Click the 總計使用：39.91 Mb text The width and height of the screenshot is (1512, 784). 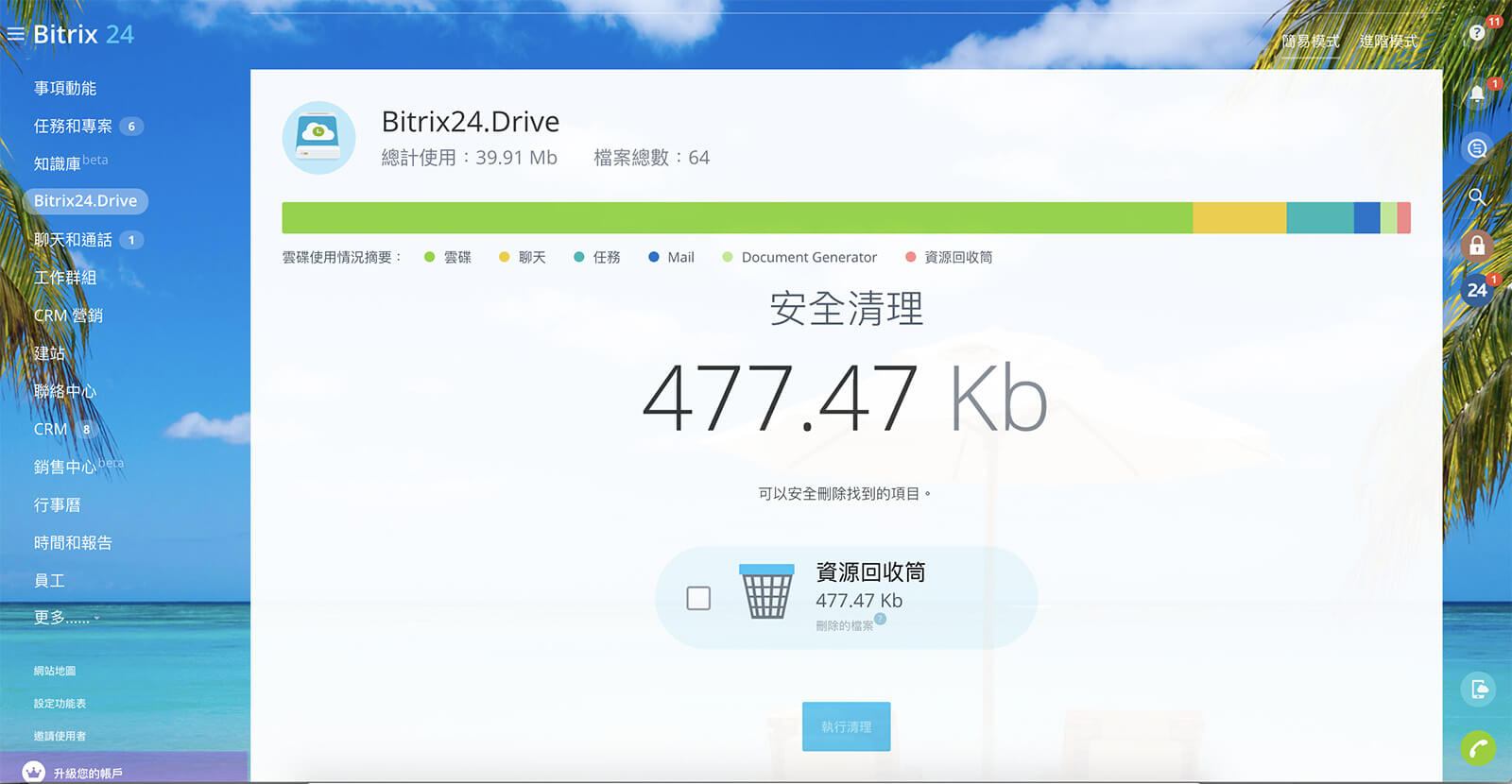[469, 158]
